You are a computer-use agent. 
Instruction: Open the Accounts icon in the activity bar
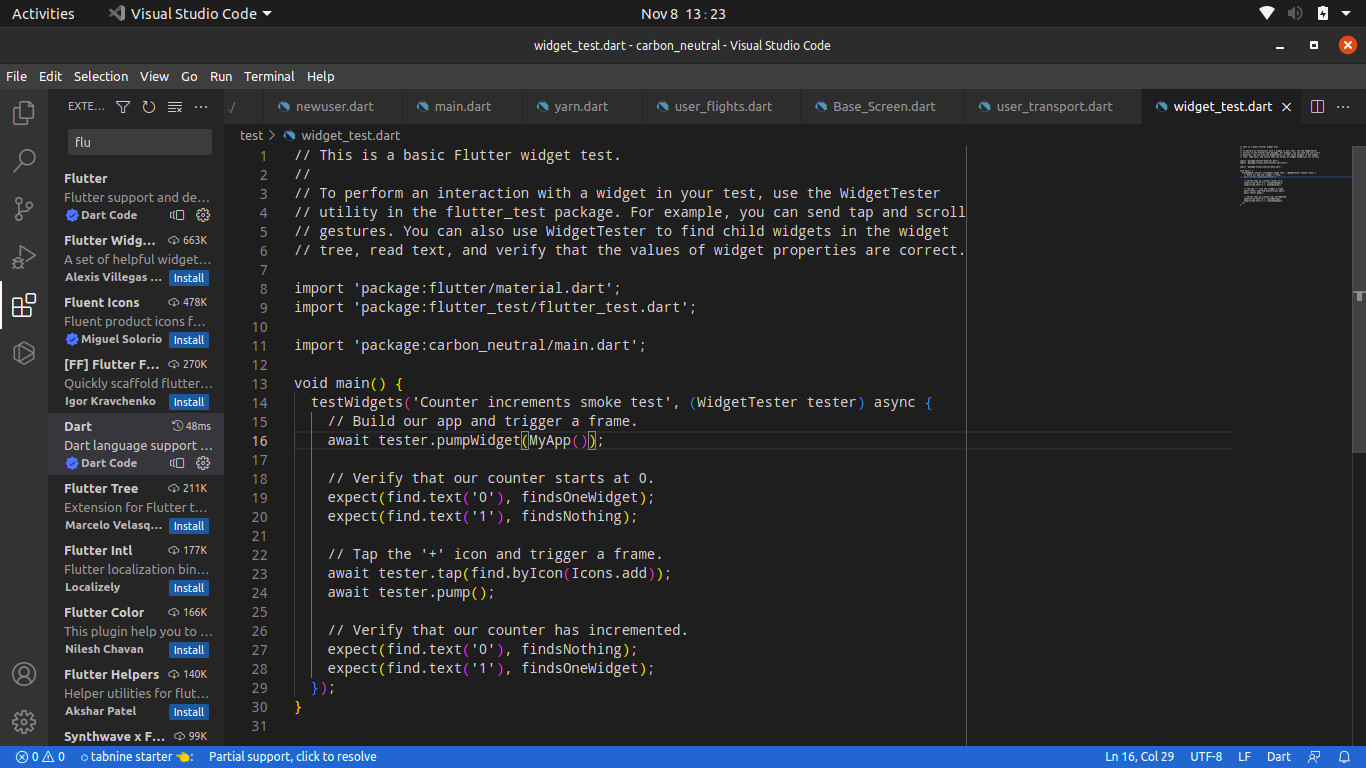coord(23,675)
